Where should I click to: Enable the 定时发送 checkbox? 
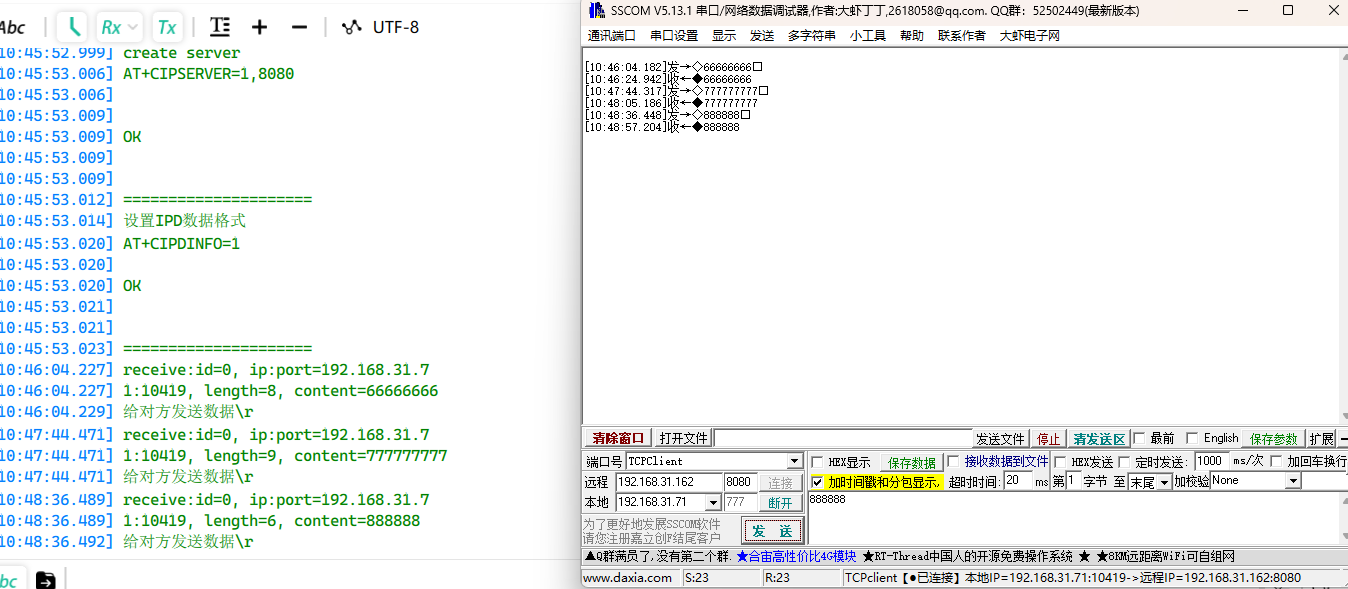click(1124, 462)
